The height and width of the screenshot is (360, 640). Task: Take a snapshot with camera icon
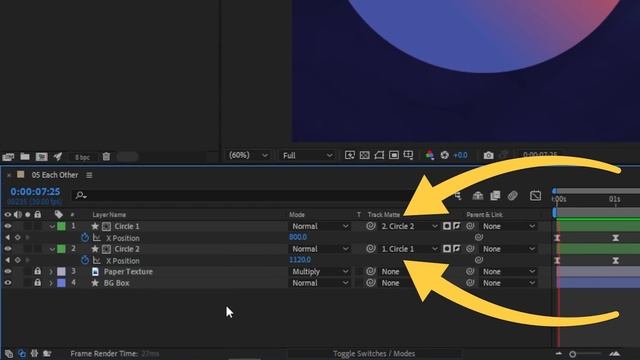[x=488, y=155]
